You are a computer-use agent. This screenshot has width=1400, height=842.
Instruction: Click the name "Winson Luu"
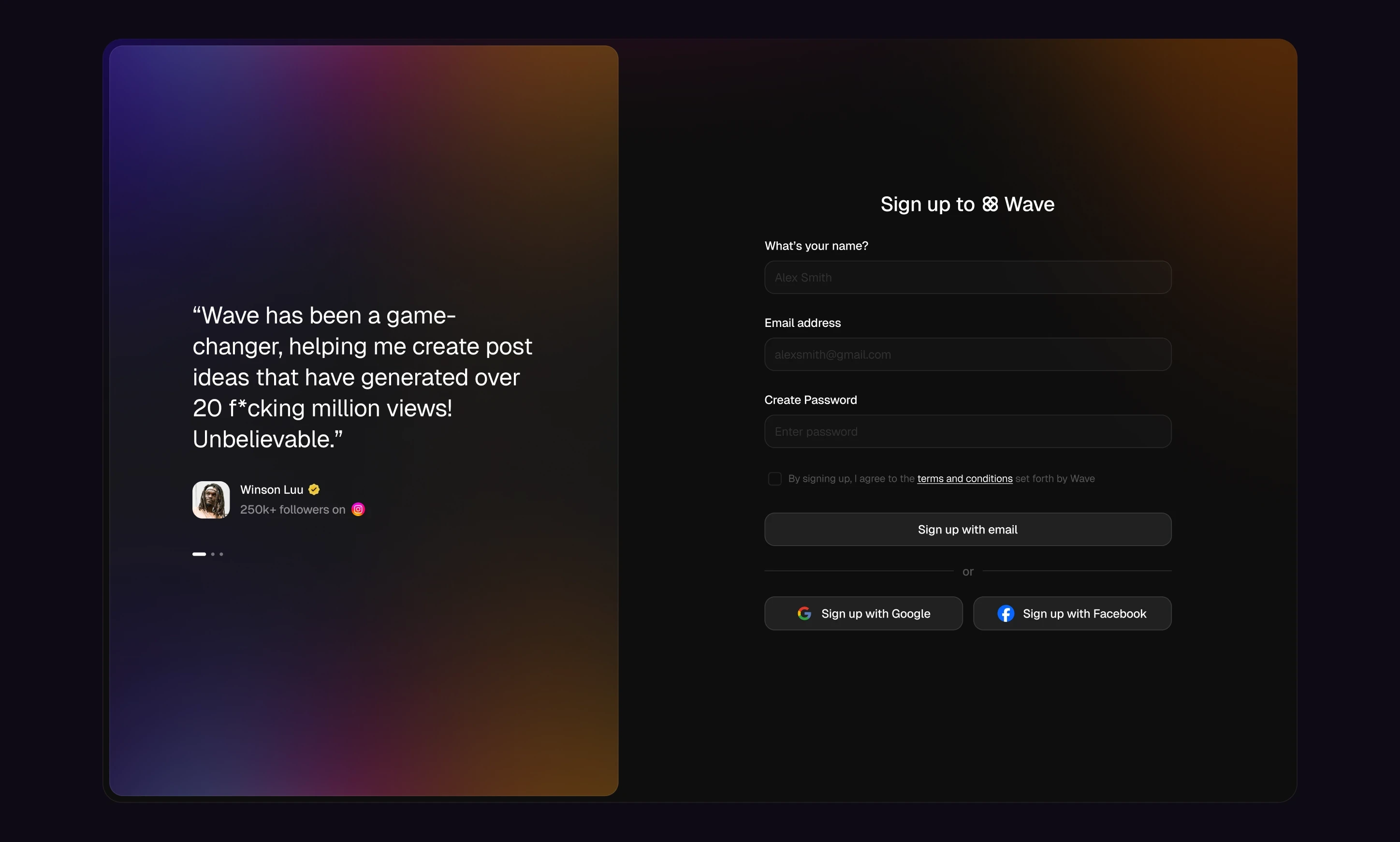pos(272,489)
